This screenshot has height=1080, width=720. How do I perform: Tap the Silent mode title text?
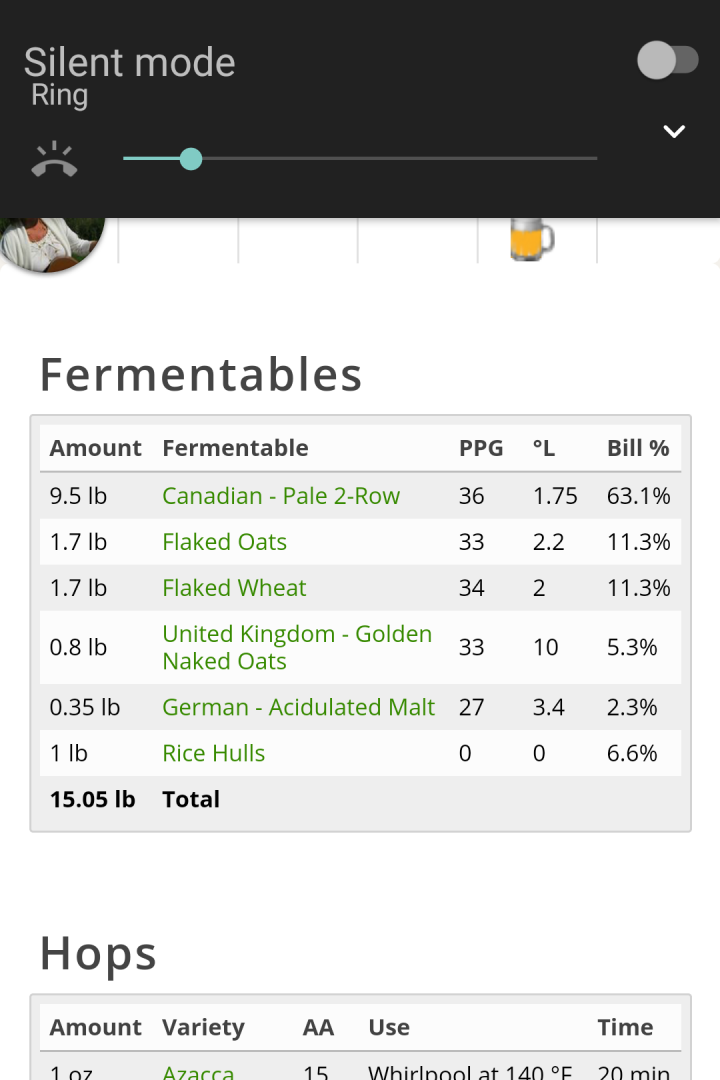pyautogui.click(x=130, y=62)
